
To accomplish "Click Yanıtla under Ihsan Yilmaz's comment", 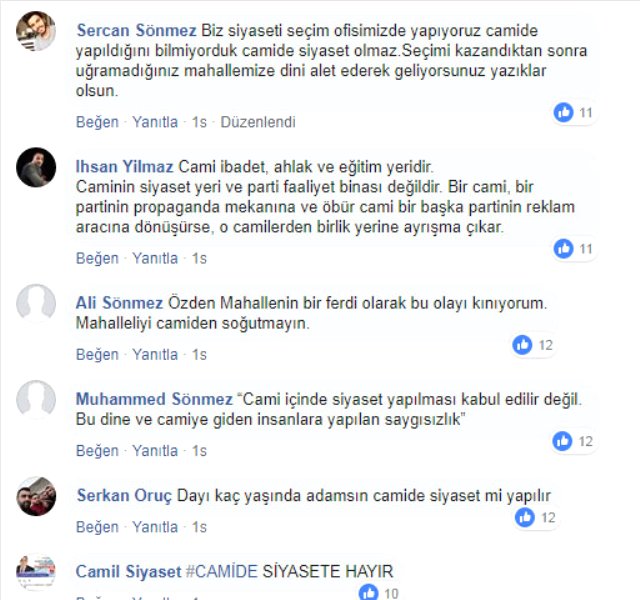I will click(x=155, y=258).
